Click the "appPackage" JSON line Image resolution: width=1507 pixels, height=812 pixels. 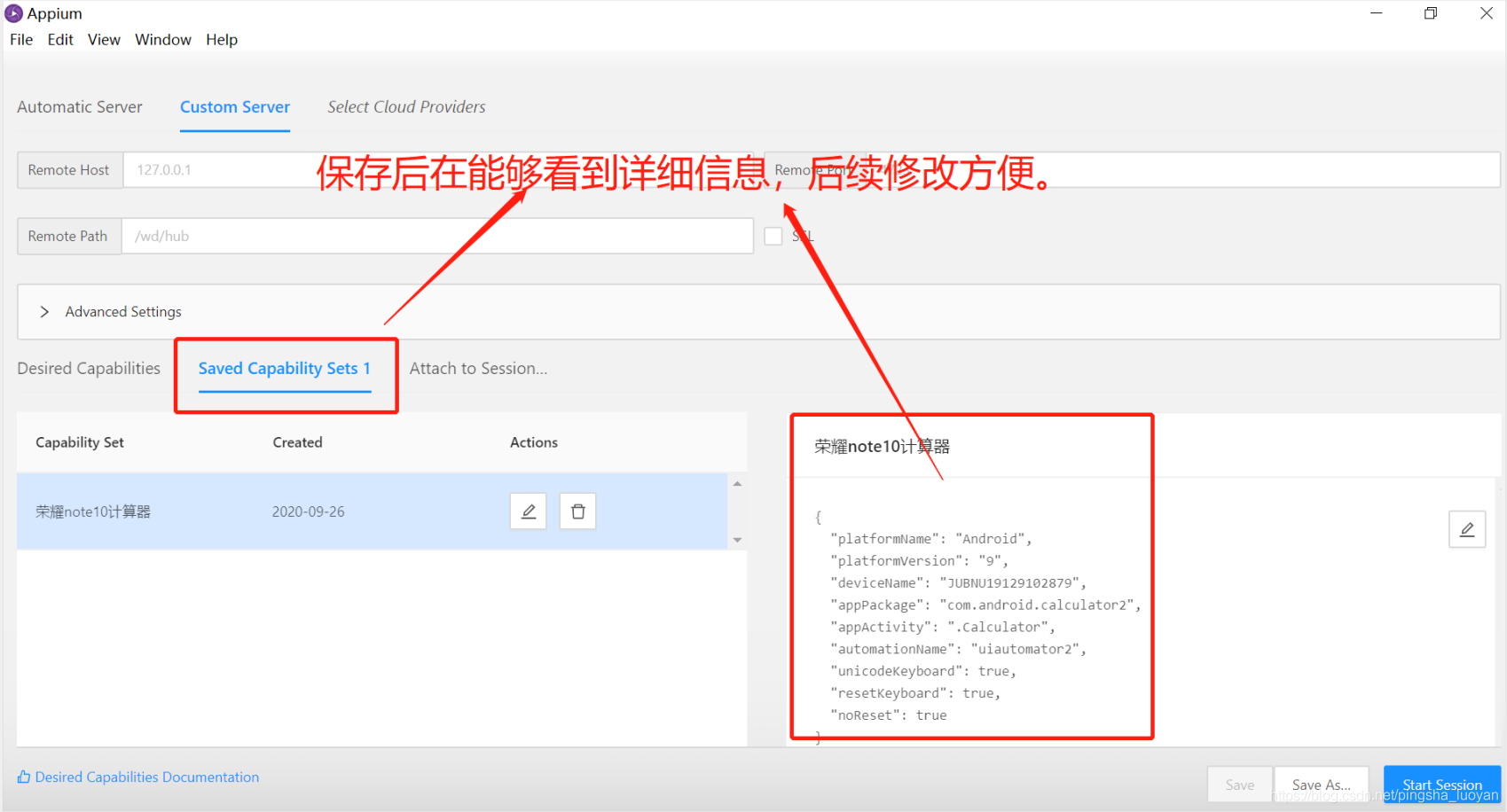click(x=985, y=605)
